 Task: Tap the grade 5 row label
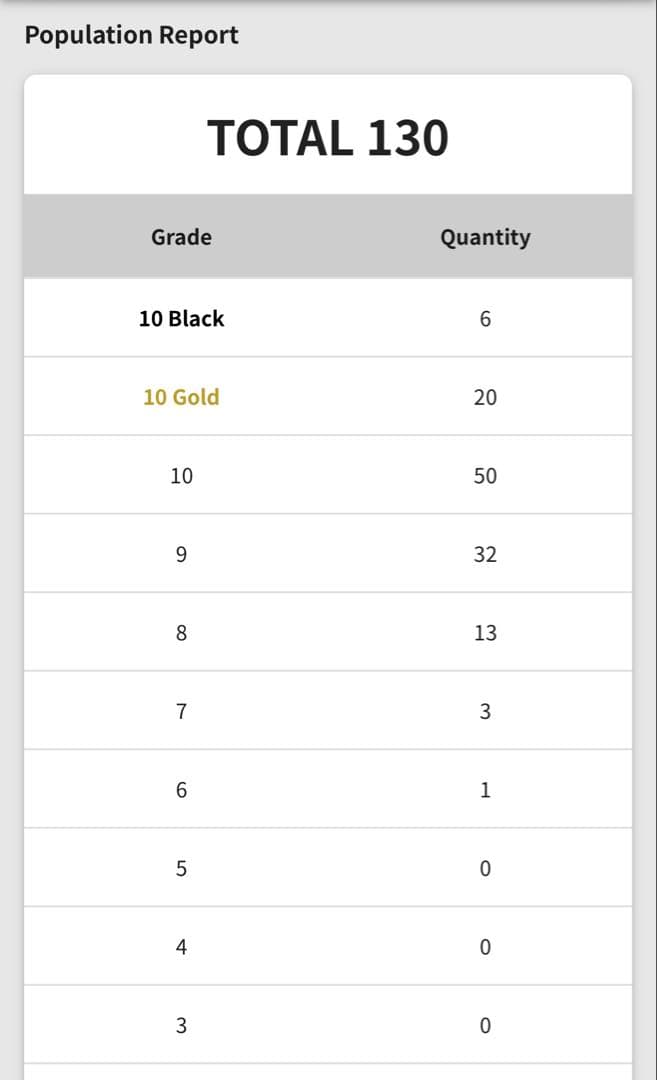(x=181, y=869)
